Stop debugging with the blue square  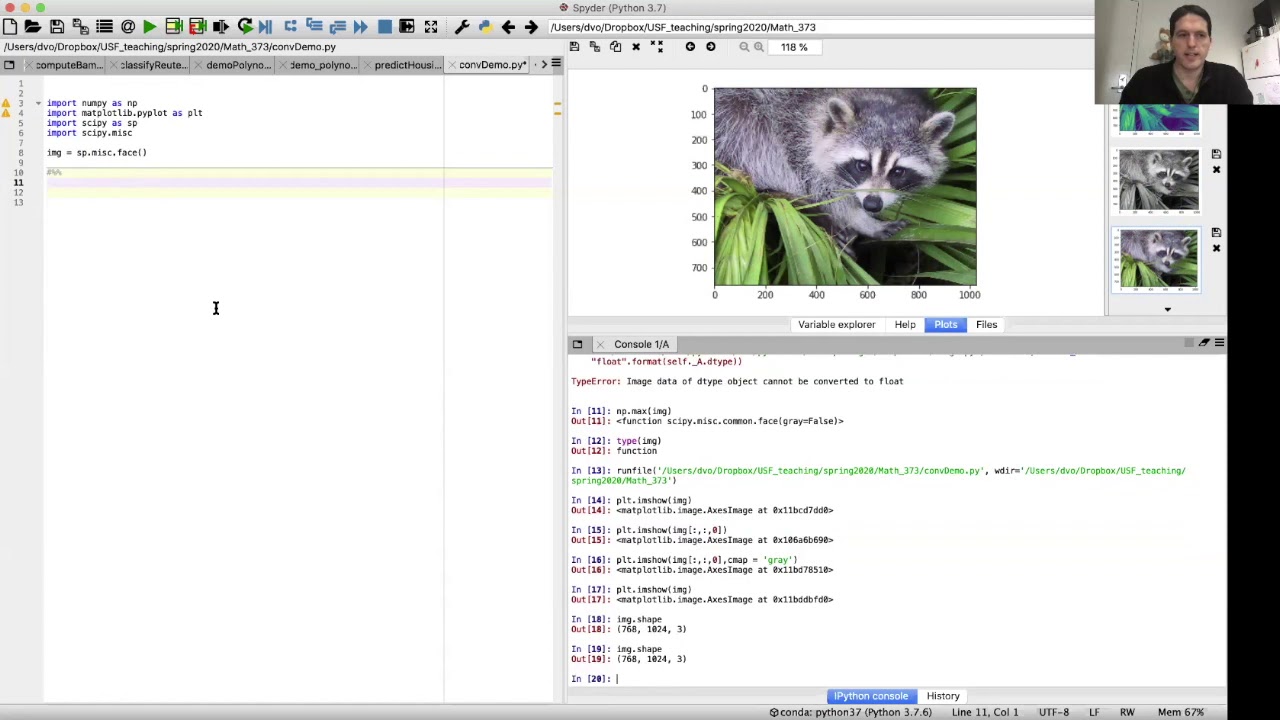click(x=385, y=27)
